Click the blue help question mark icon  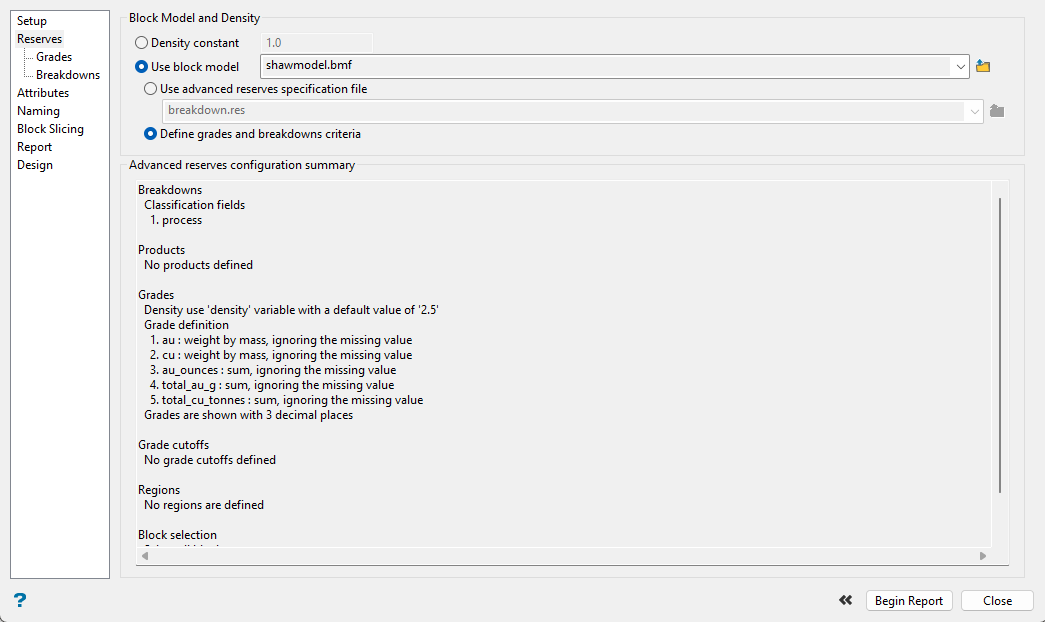20,600
